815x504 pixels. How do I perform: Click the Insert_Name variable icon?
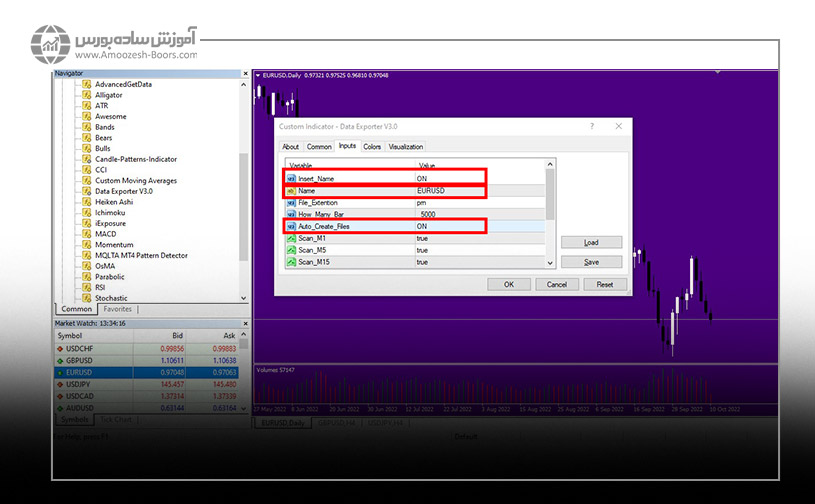291,178
